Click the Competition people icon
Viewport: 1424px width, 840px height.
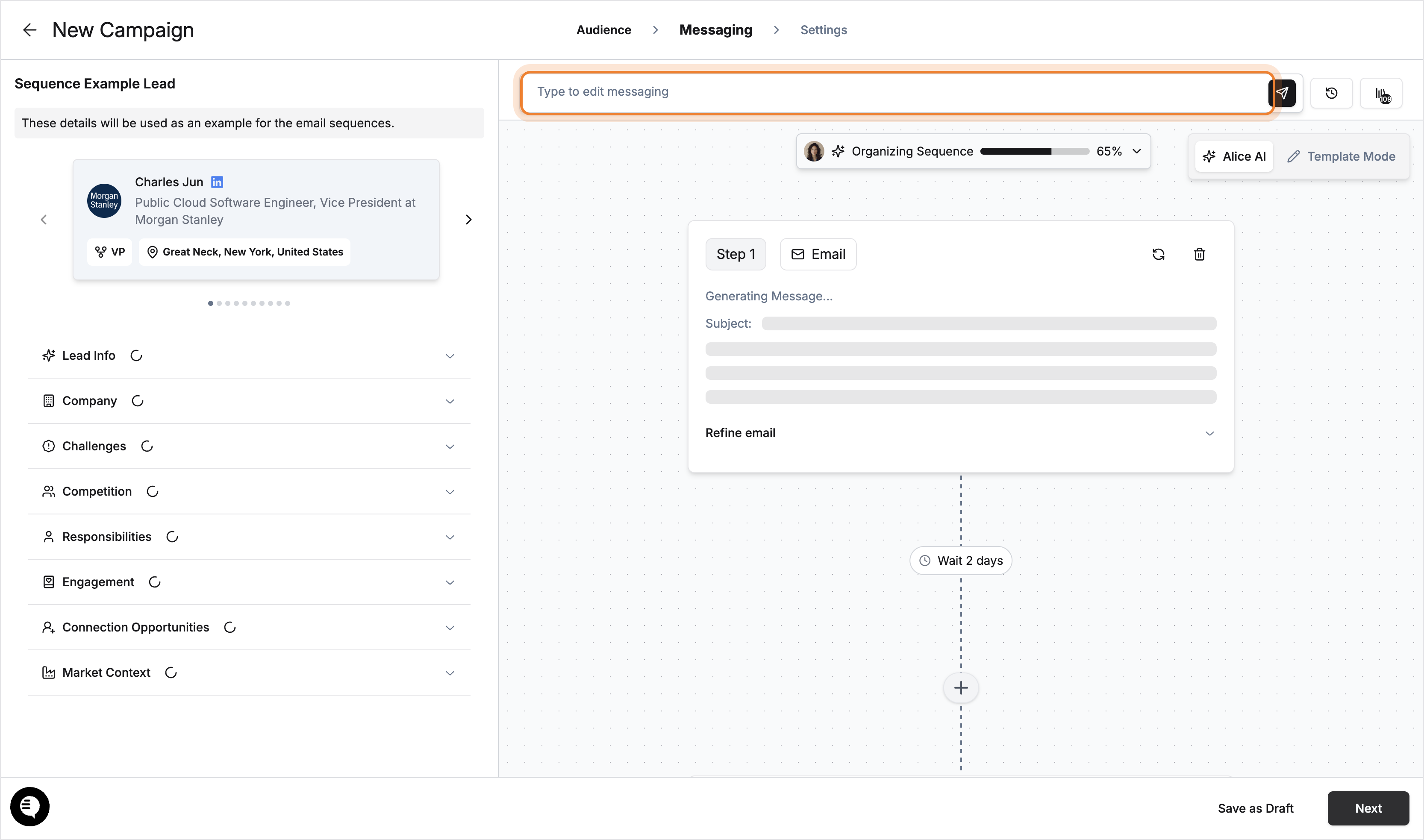(49, 491)
